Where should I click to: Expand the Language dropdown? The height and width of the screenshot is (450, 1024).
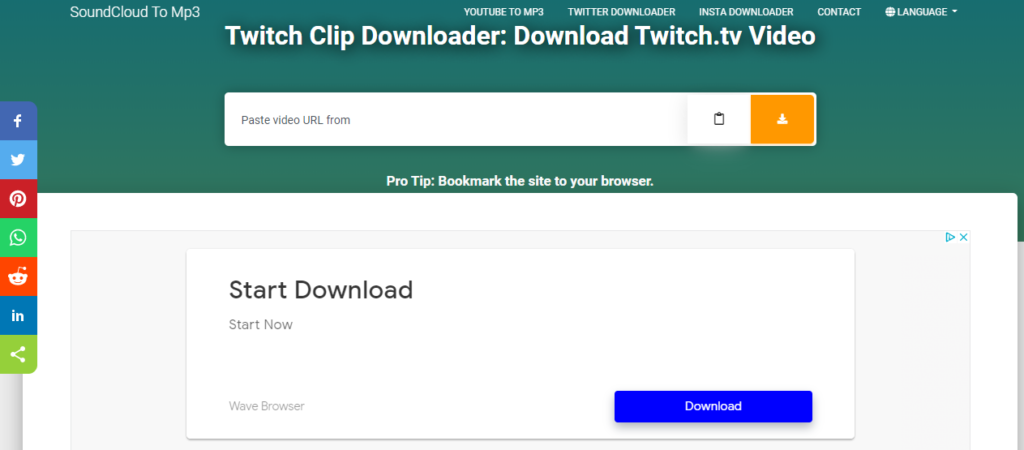click(921, 12)
